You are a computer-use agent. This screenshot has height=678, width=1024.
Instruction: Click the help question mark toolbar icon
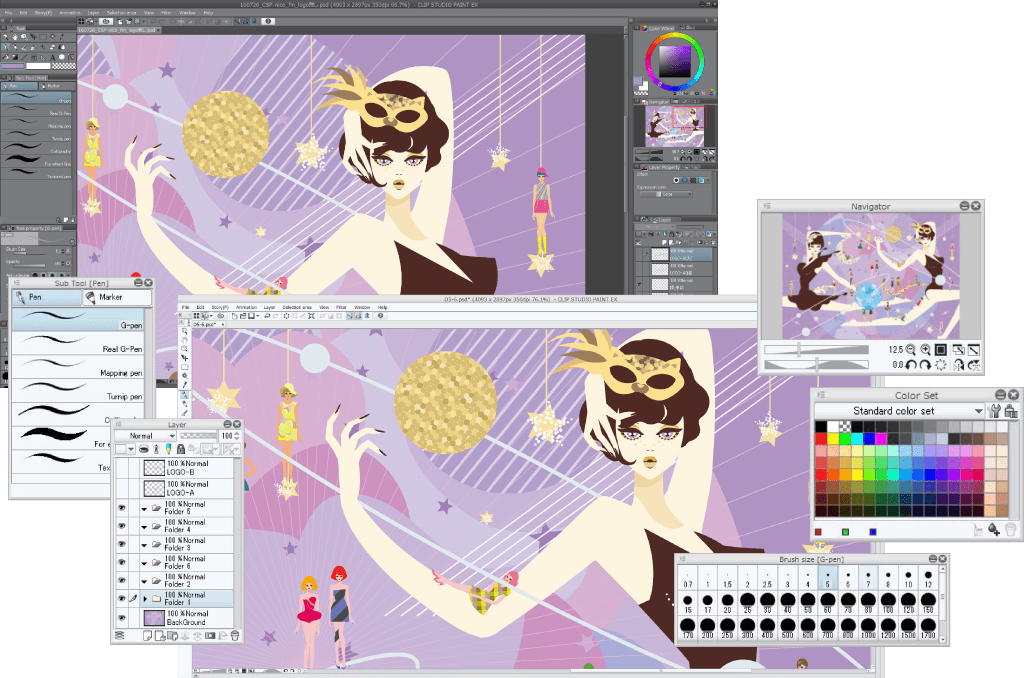pos(380,316)
